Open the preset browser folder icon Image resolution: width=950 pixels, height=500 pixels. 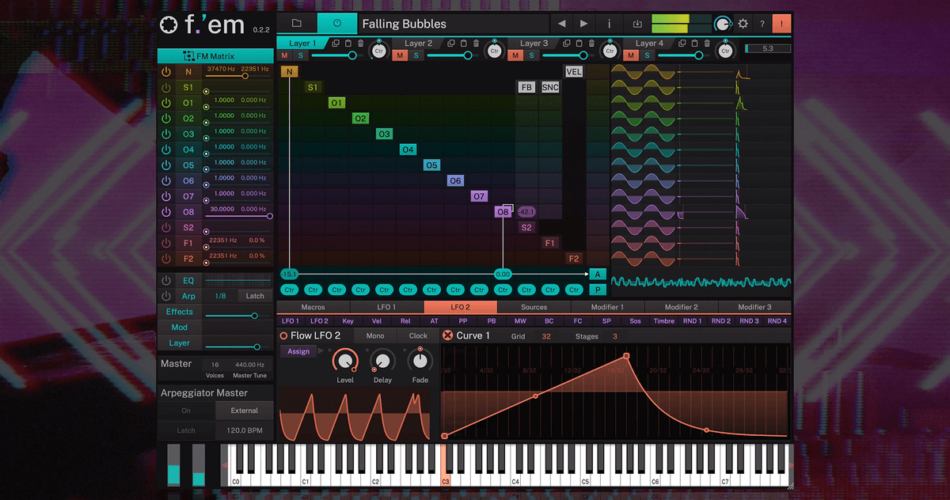[297, 23]
